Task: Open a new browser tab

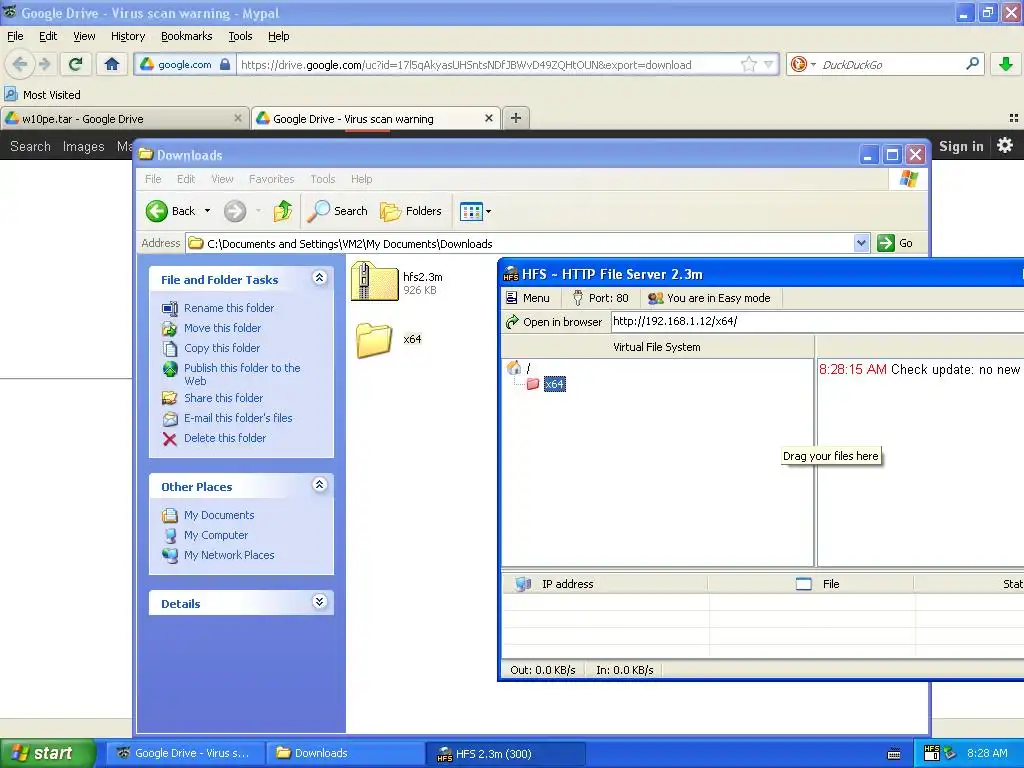Action: tap(516, 118)
